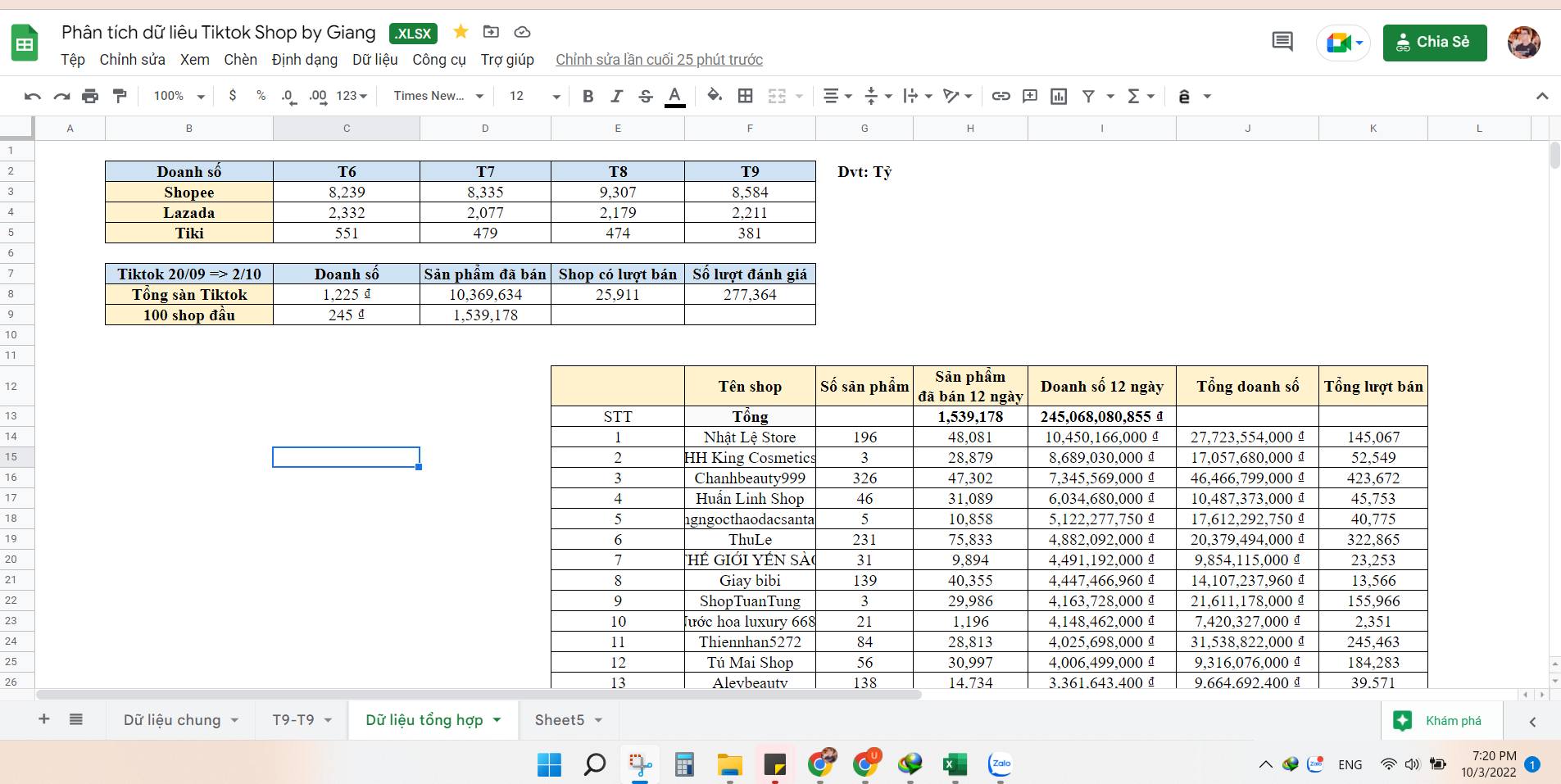Open input tools icon
The image size is (1561, 784).
[1184, 97]
